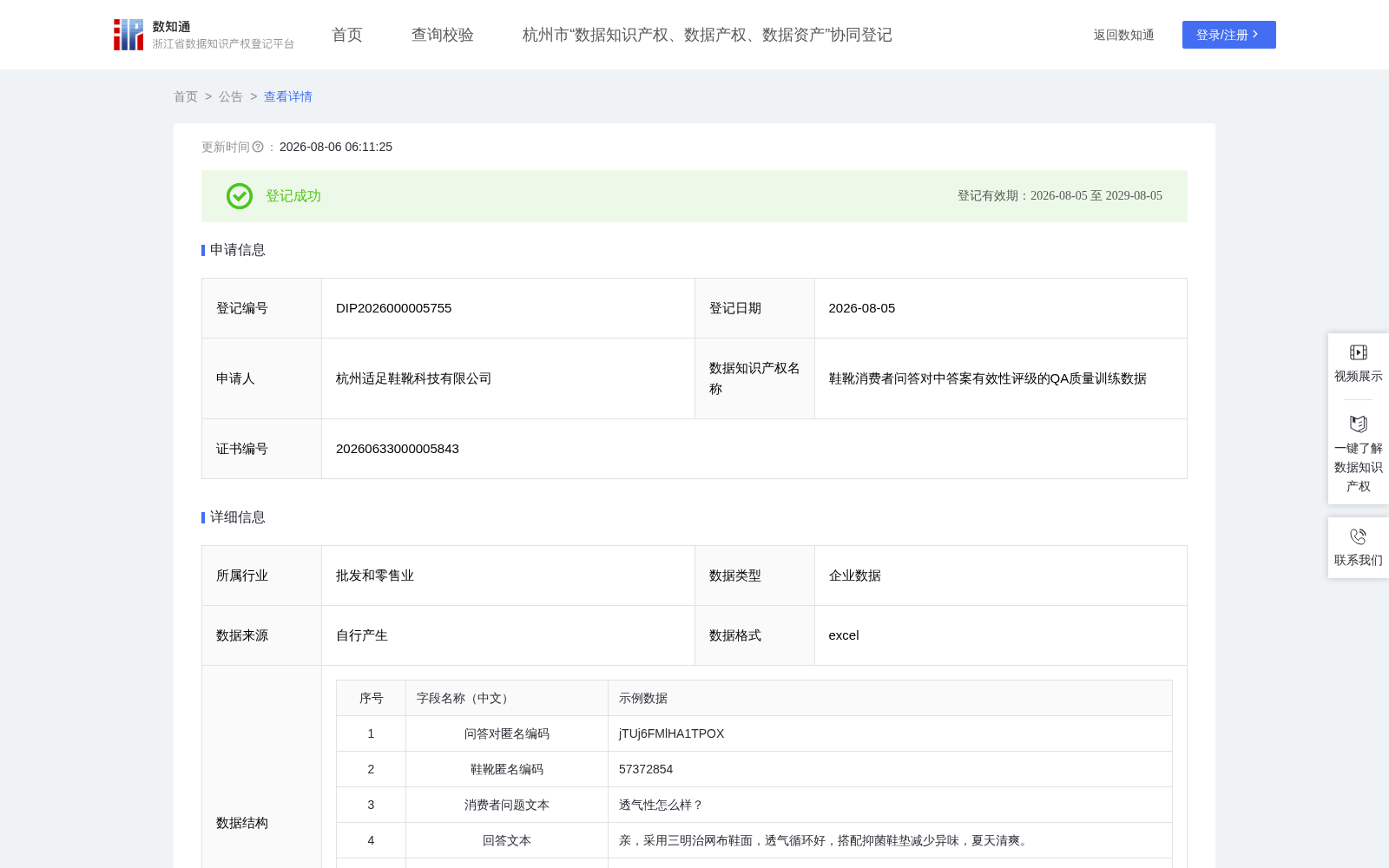Click the arrow in 登录/注册 button
The width and height of the screenshot is (1389, 868).
pos(1255,35)
